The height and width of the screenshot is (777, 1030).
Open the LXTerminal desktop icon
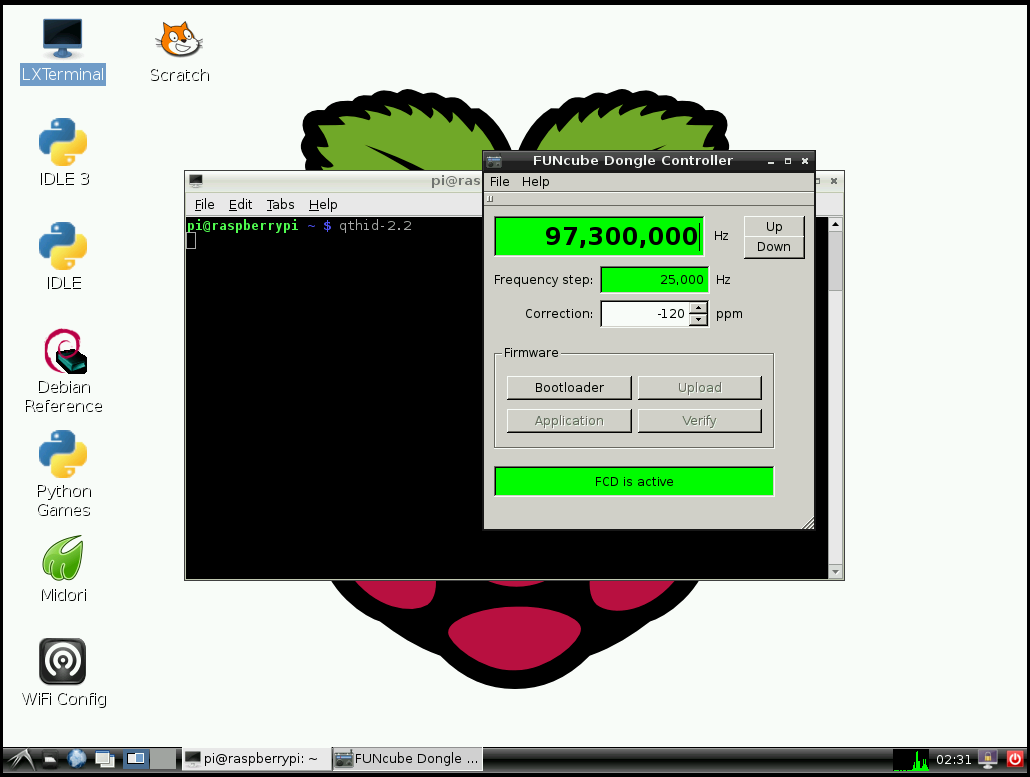(x=62, y=51)
